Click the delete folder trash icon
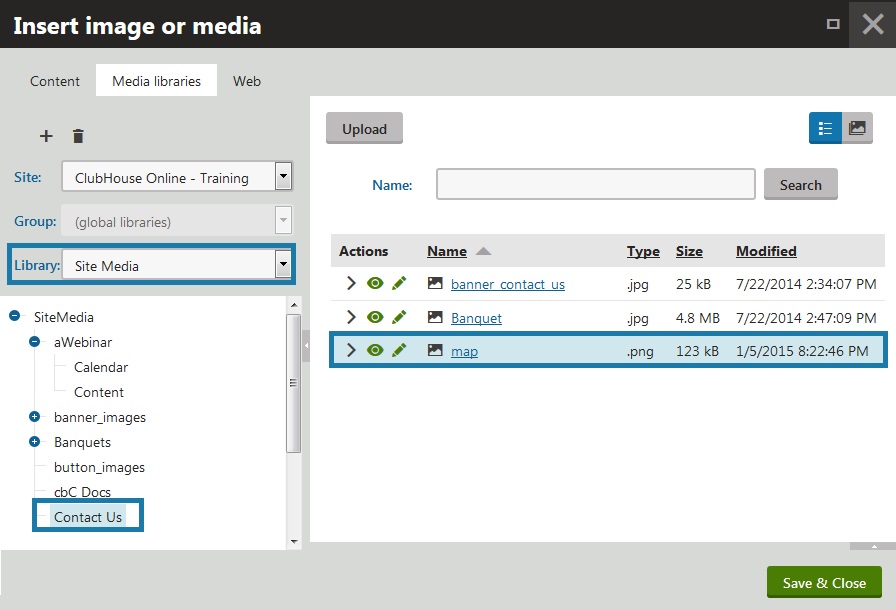This screenshot has height=610, width=896. tap(78, 136)
